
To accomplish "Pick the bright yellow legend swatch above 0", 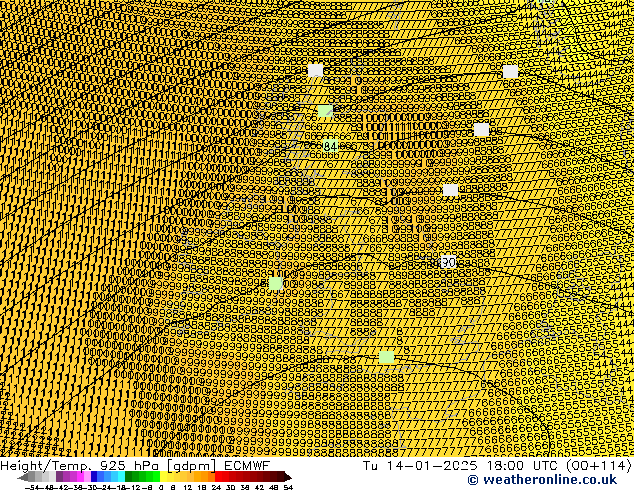I will [x=163, y=476].
